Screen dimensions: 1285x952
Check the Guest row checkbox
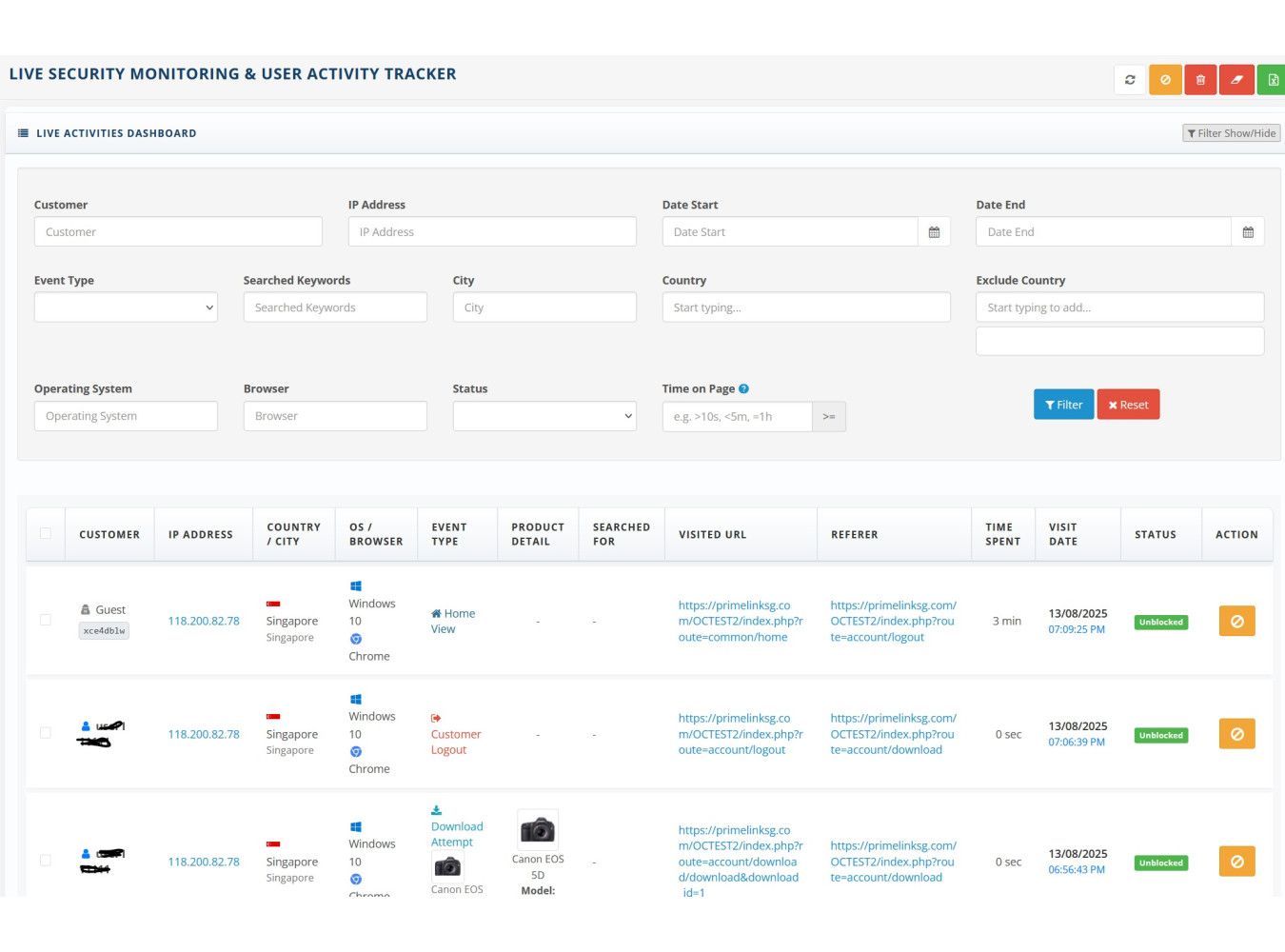coord(46,621)
